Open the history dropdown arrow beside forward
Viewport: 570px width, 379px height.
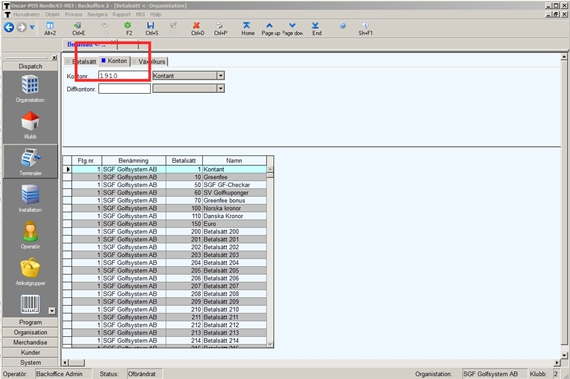[x=32, y=27]
